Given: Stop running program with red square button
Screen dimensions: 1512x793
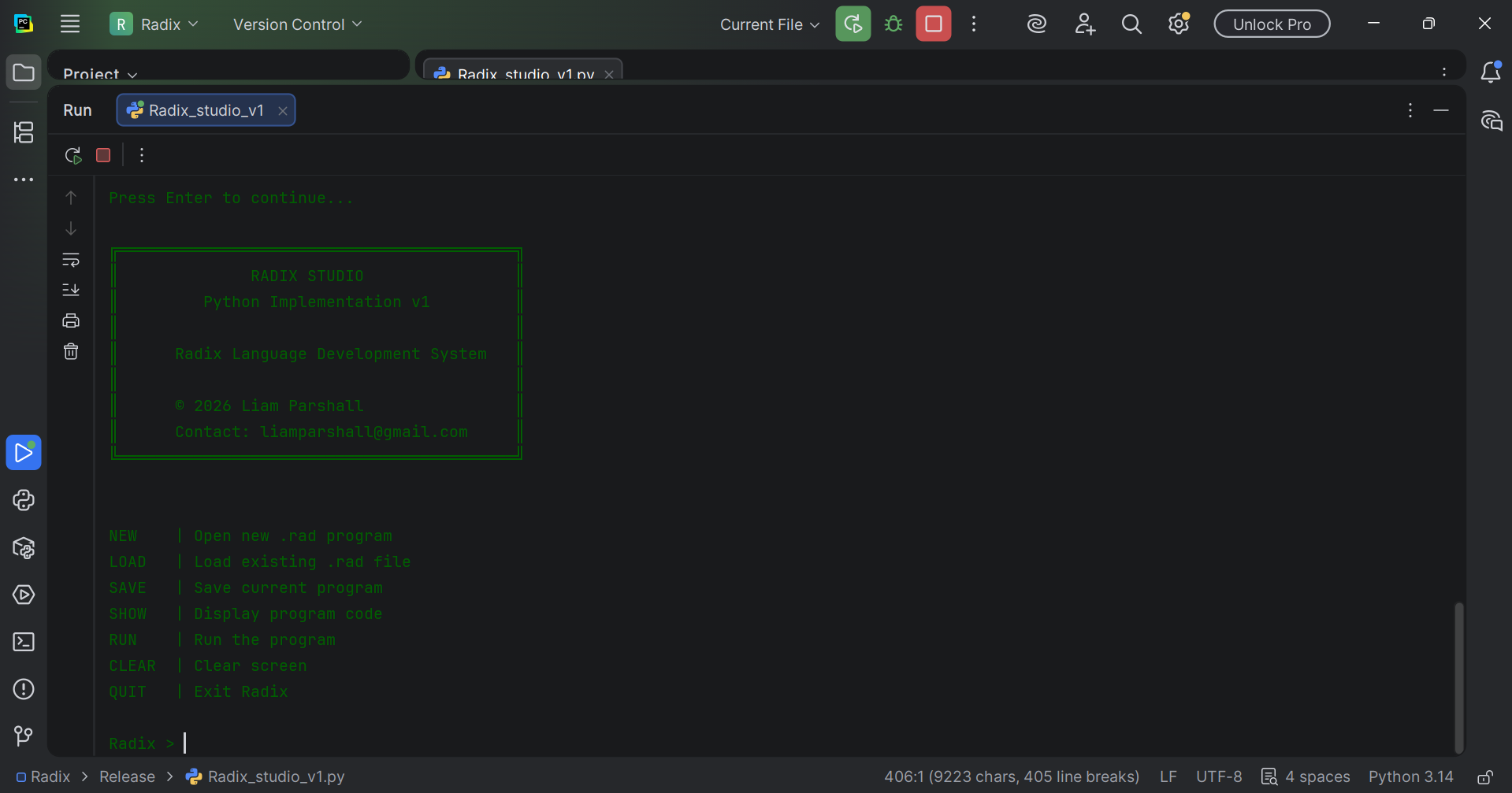Looking at the screenshot, I should pyautogui.click(x=934, y=24).
